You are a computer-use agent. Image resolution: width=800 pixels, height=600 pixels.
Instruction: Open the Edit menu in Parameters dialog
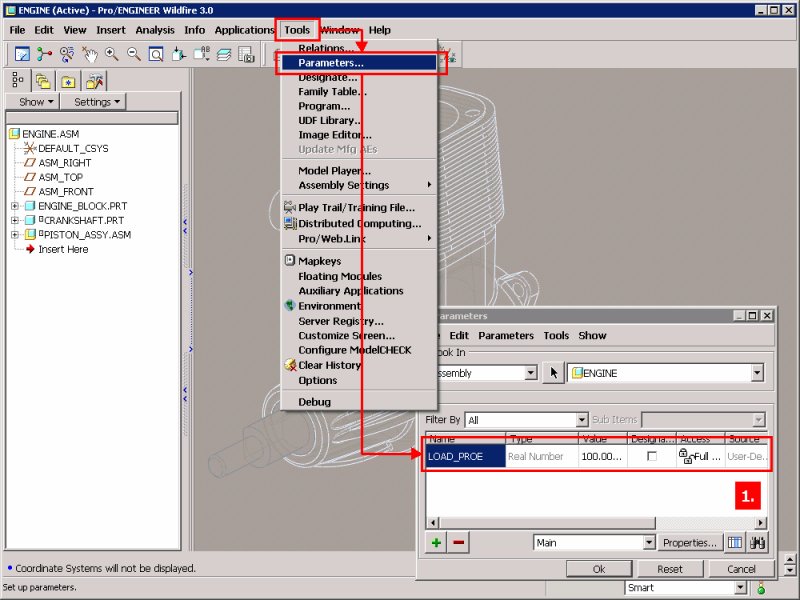click(459, 335)
